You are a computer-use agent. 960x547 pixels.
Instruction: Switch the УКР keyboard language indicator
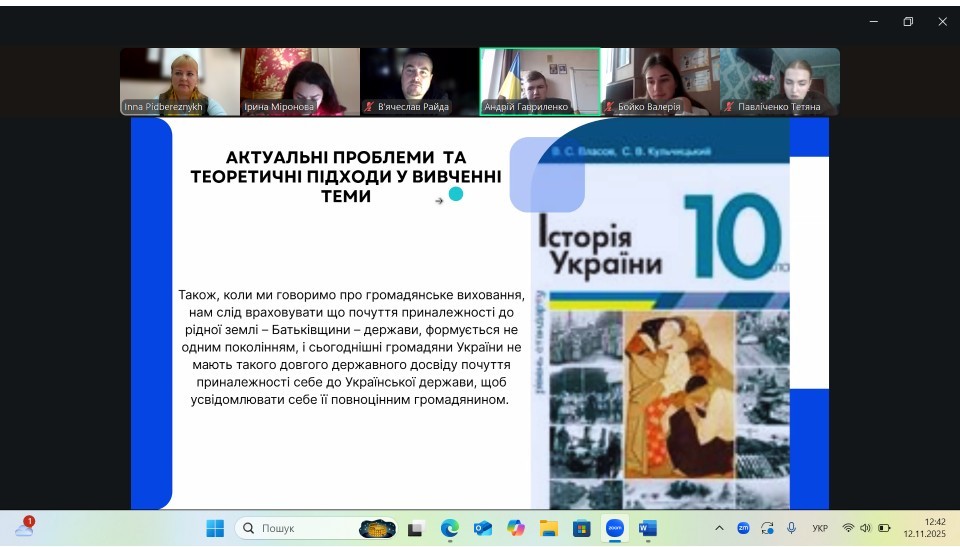pyautogui.click(x=820, y=528)
